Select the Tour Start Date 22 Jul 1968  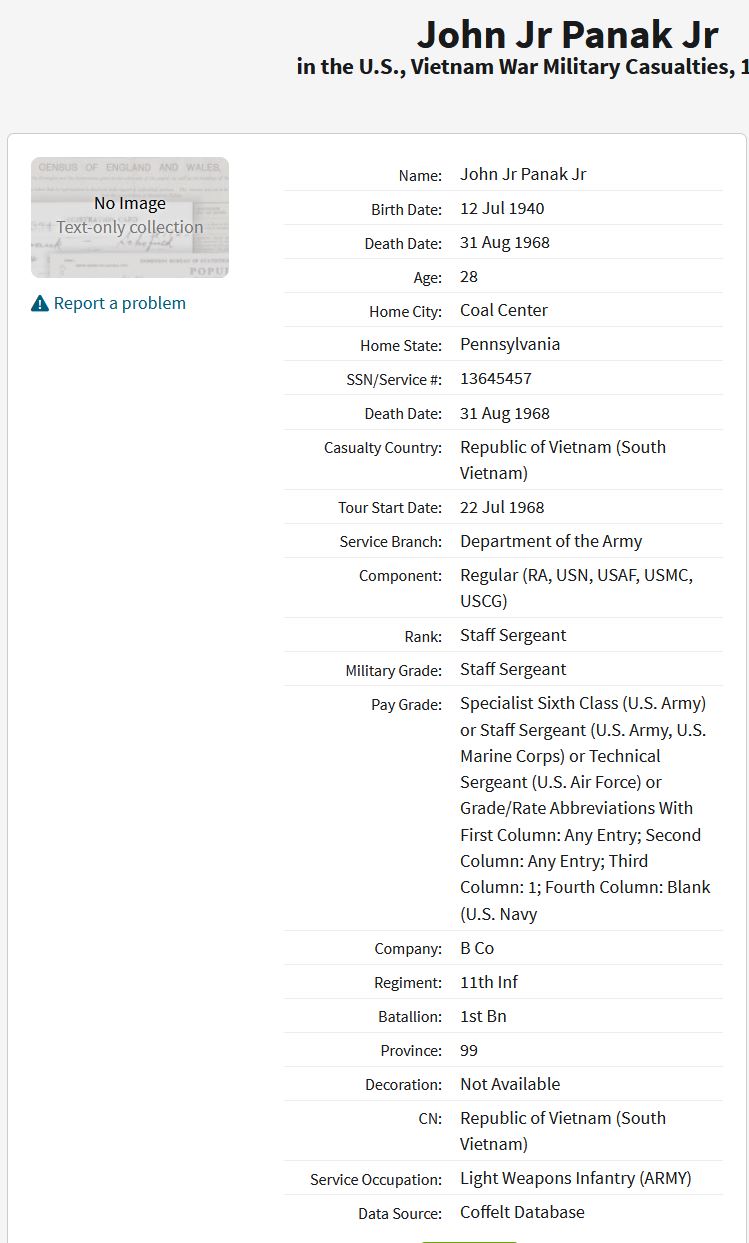pyautogui.click(x=502, y=507)
